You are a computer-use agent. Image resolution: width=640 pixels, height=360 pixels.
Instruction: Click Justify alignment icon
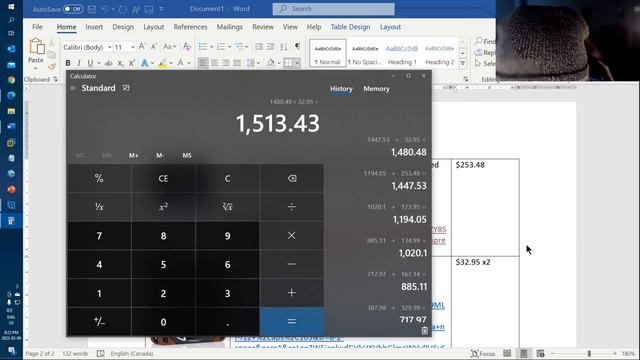coord(237,63)
